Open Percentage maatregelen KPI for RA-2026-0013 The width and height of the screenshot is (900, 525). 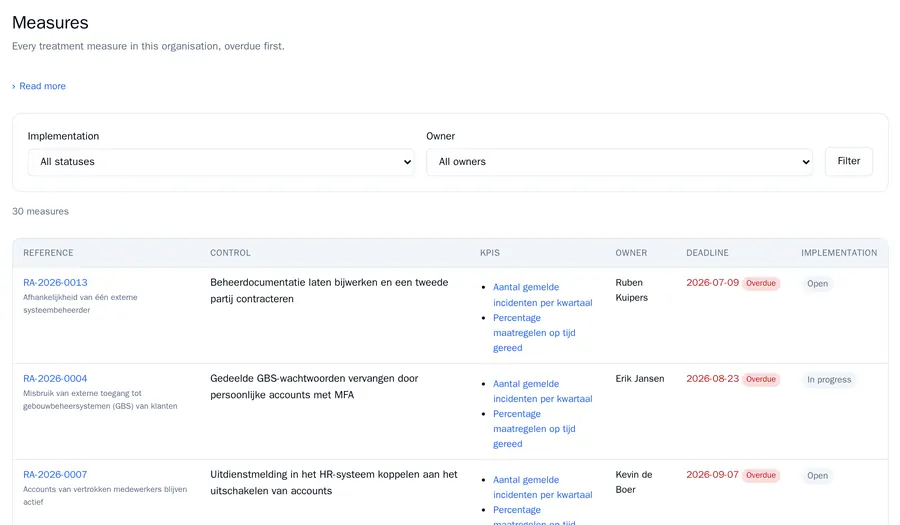point(534,333)
